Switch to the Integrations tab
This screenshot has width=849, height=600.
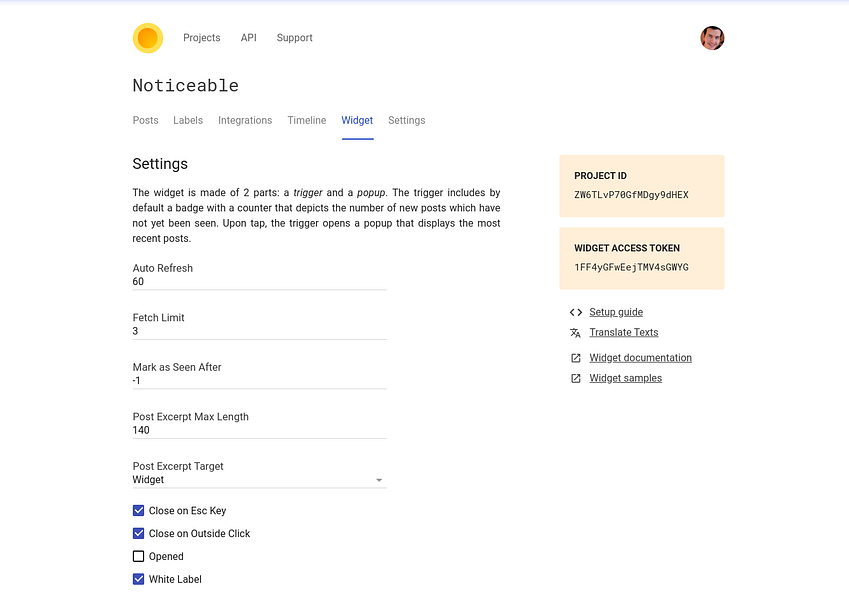[245, 120]
